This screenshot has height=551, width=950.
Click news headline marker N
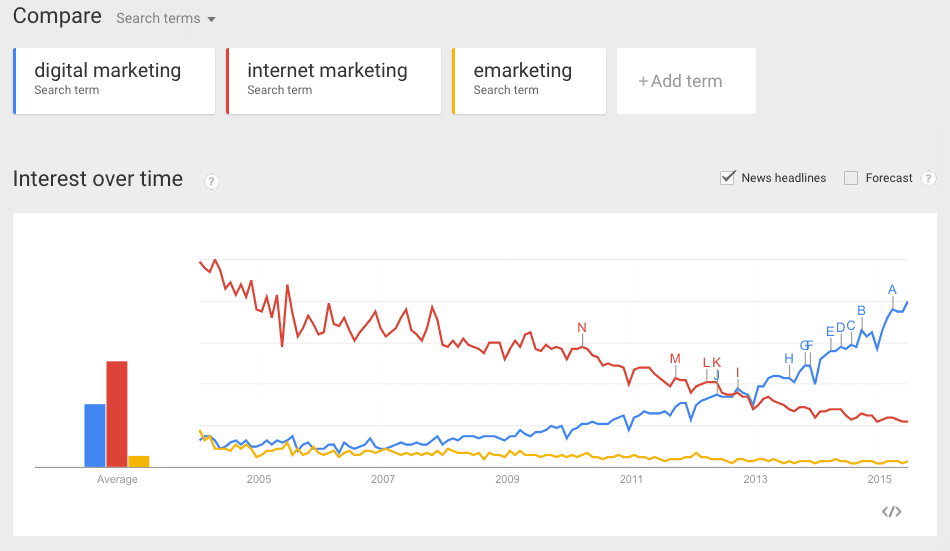[x=582, y=328]
